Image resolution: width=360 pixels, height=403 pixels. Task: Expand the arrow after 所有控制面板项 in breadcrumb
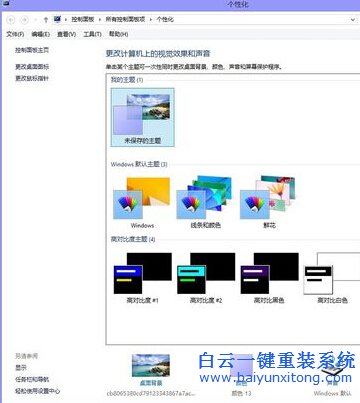click(x=151, y=20)
